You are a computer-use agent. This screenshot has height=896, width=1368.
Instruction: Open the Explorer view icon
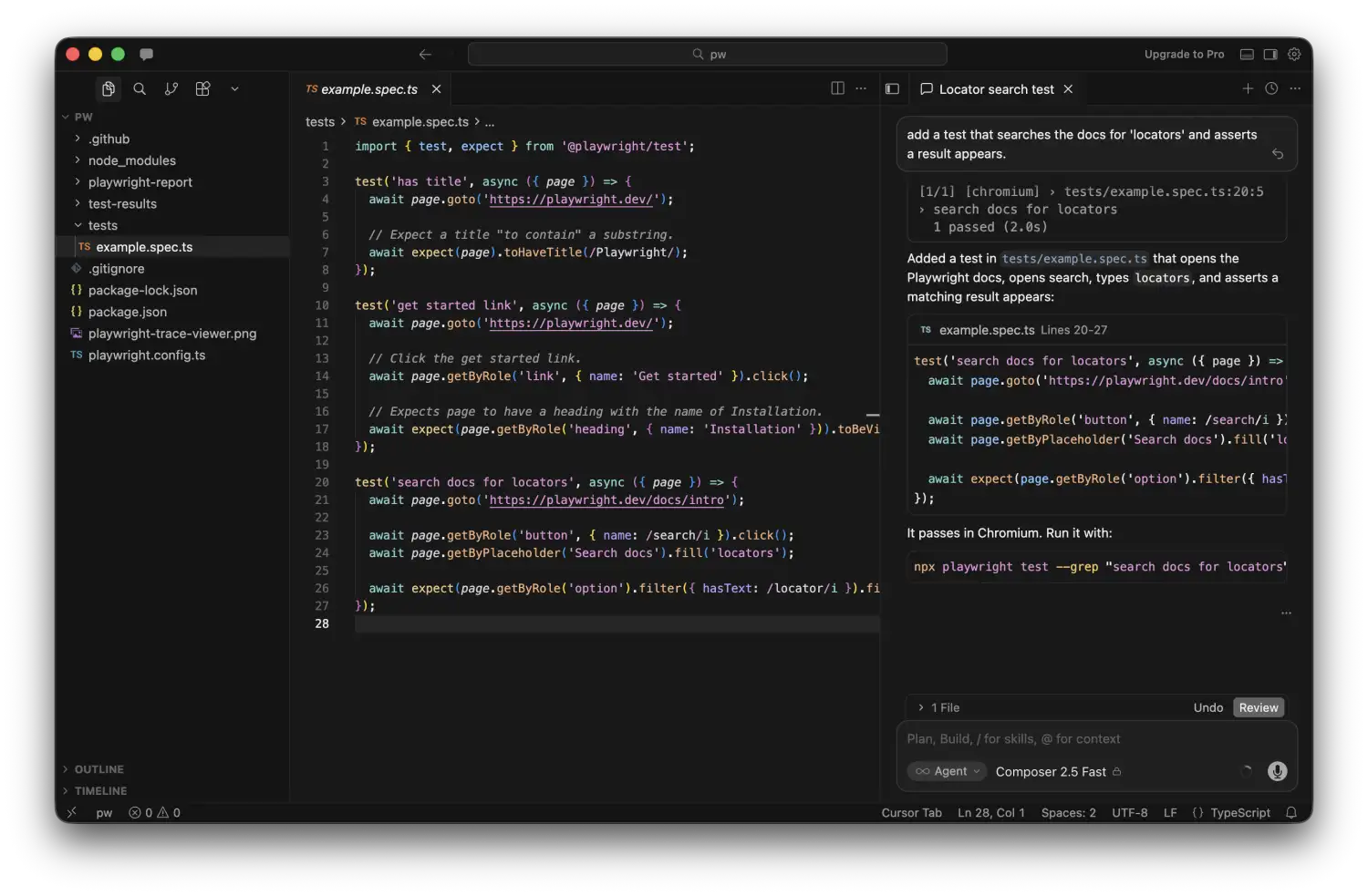109,88
